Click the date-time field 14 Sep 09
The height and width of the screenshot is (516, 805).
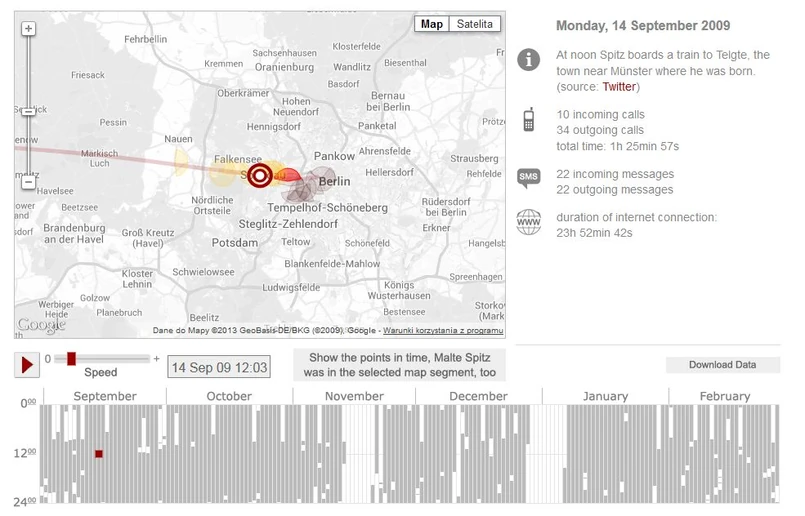(219, 367)
